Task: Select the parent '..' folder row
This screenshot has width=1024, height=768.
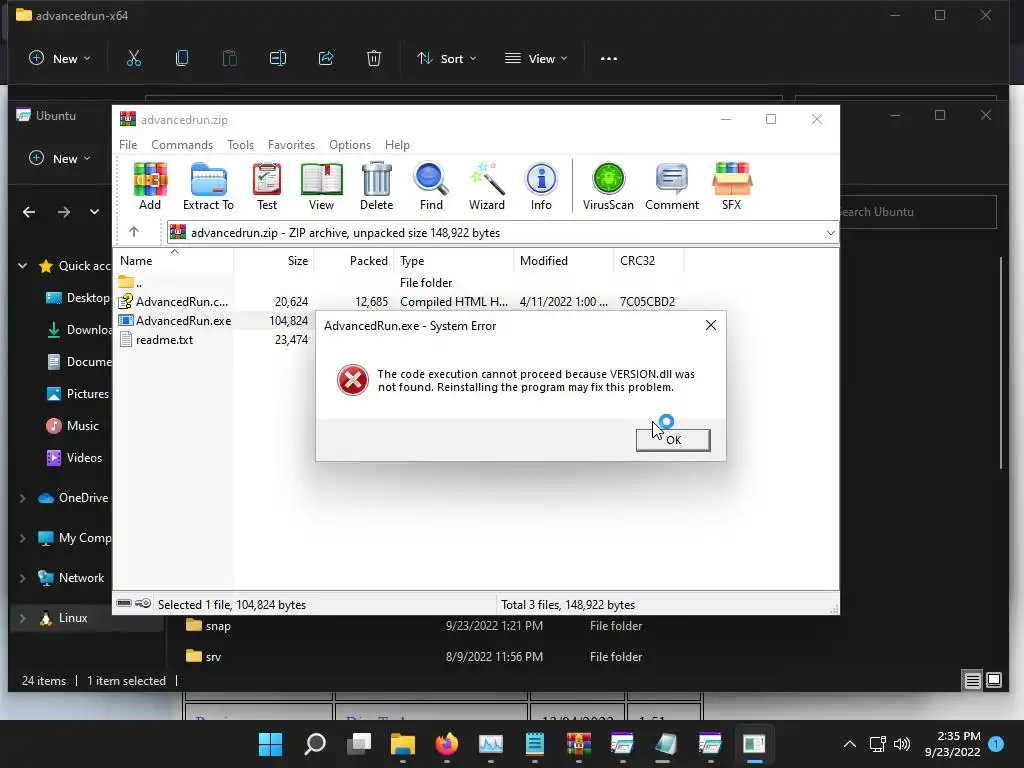Action: (x=131, y=283)
